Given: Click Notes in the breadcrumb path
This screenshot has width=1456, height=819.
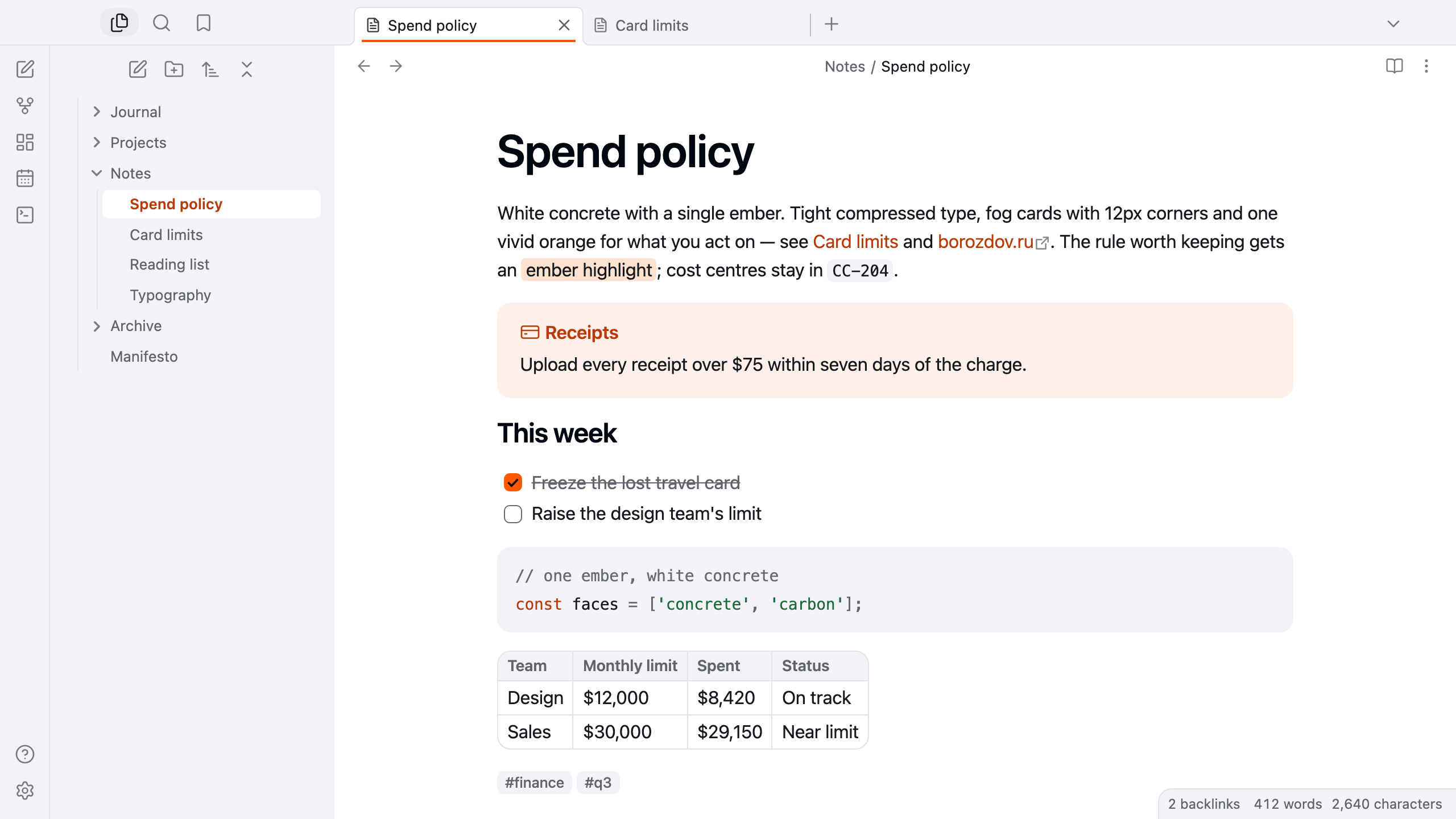Looking at the screenshot, I should [x=845, y=67].
